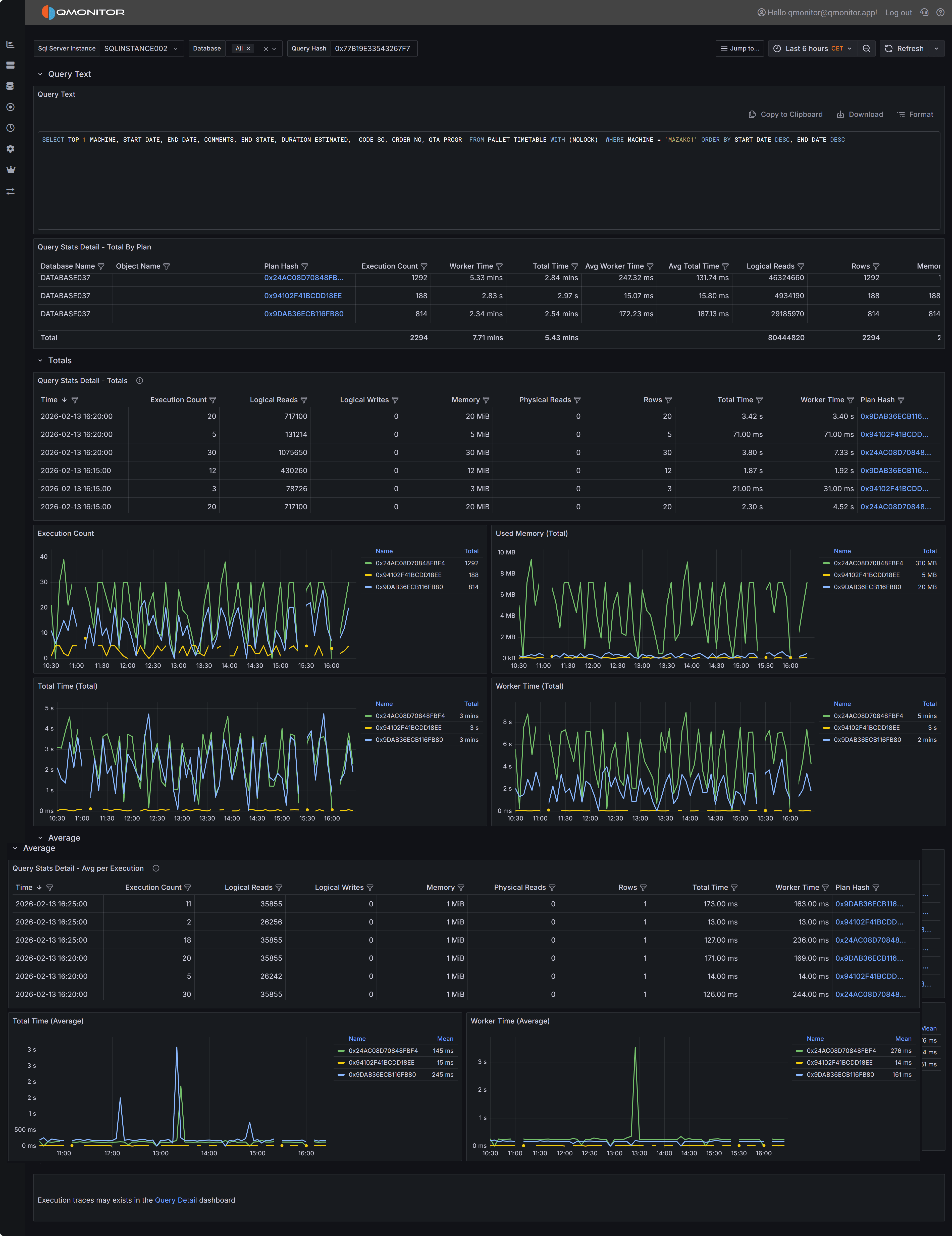Open the SQLINSTANCE002 instance dropdown
Viewport: 952px width, 1236px height.
click(x=141, y=48)
